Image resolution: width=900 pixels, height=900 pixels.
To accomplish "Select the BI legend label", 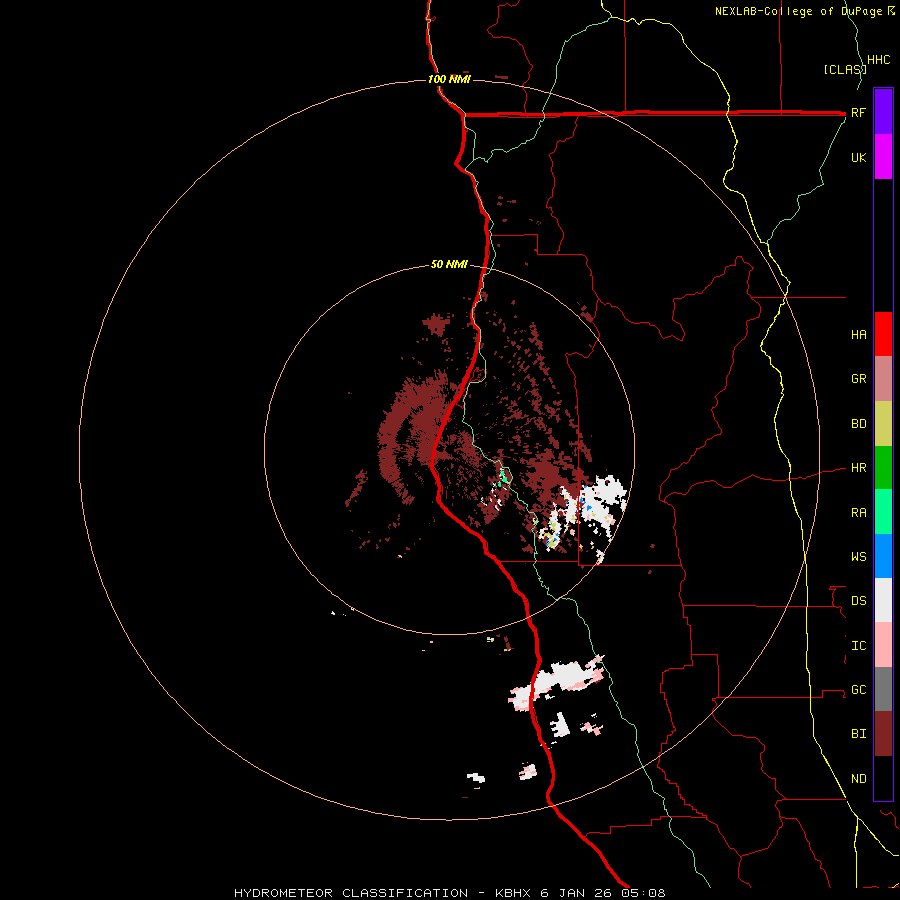I will (x=859, y=734).
